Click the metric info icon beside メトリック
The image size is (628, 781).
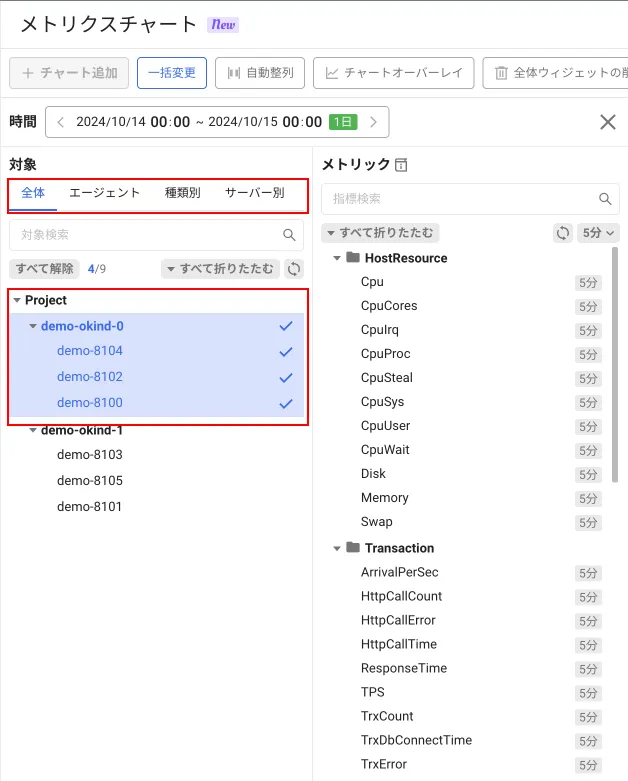coord(401,165)
